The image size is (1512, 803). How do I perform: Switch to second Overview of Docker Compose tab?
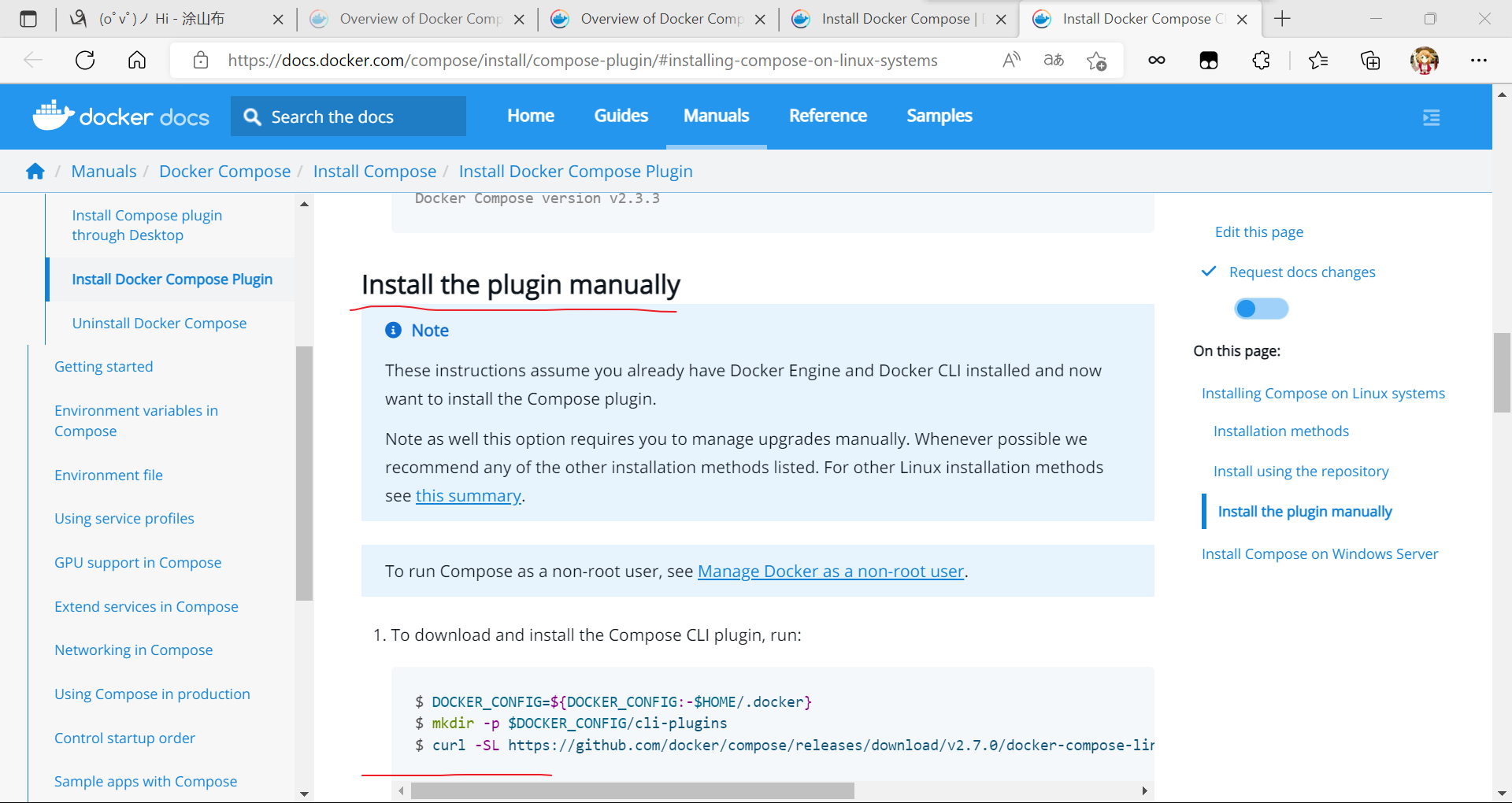tap(658, 19)
